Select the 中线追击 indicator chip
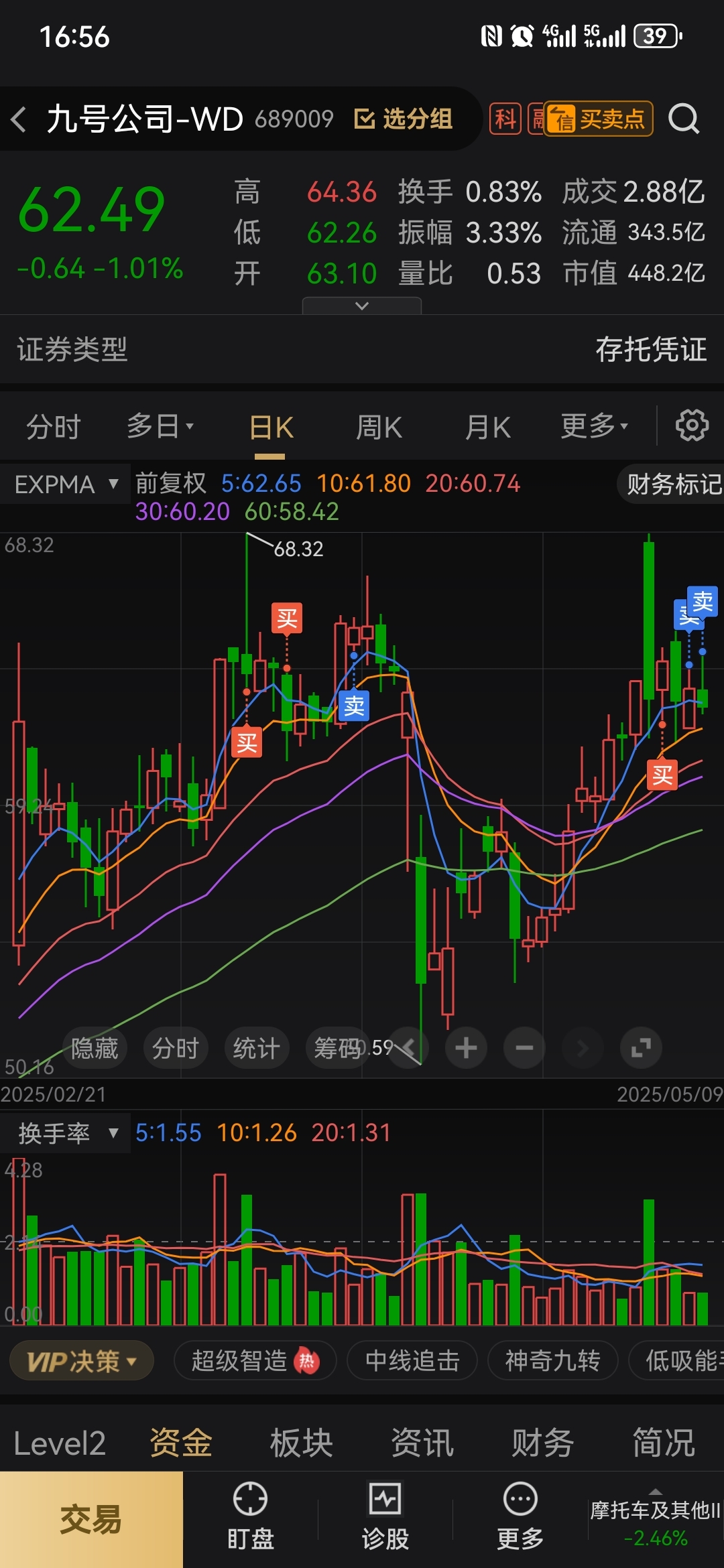The image size is (724, 1568). (412, 1361)
